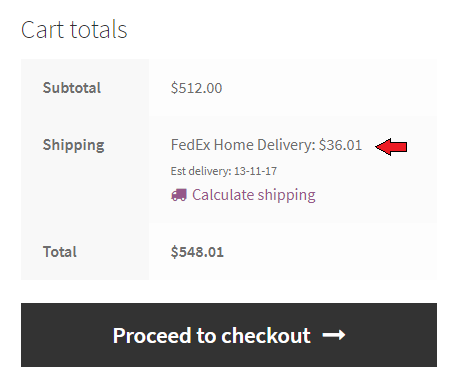Image resolution: width=463 pixels, height=391 pixels.
Task: Click the Subtotal row label
Action: point(72,88)
